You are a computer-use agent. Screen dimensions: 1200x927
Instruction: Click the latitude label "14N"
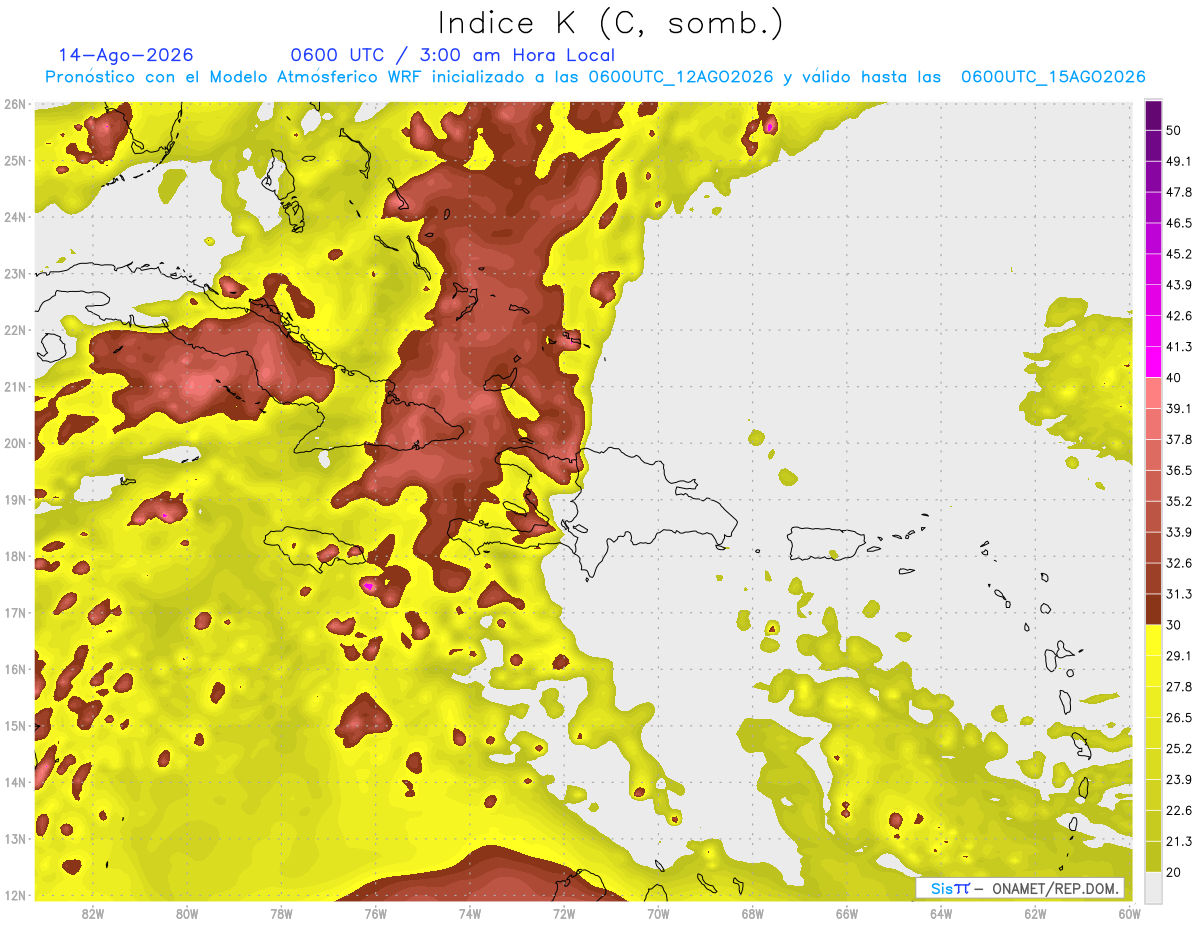pyautogui.click(x=15, y=782)
